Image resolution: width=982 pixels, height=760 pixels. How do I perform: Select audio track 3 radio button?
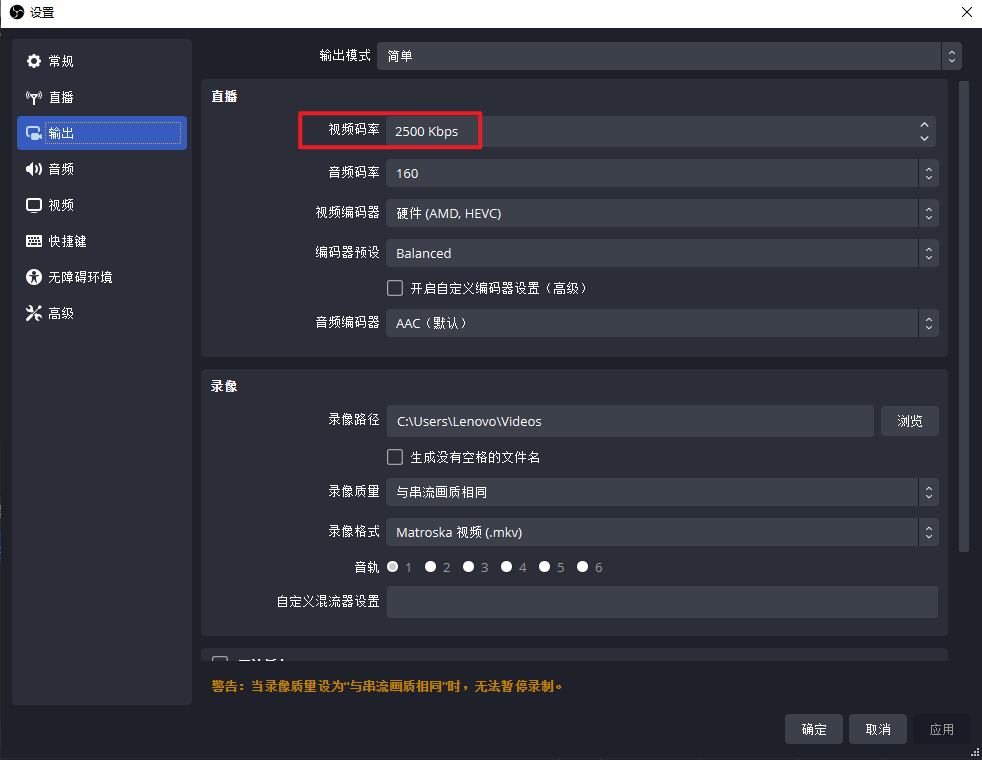coord(468,567)
